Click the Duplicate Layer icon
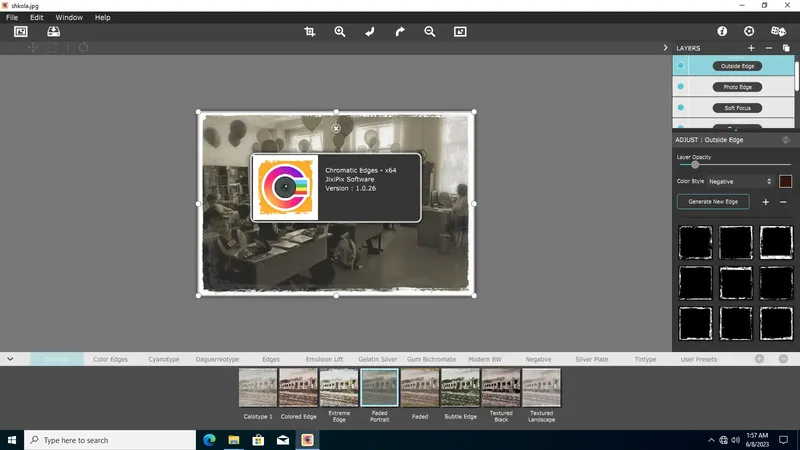 [x=786, y=48]
